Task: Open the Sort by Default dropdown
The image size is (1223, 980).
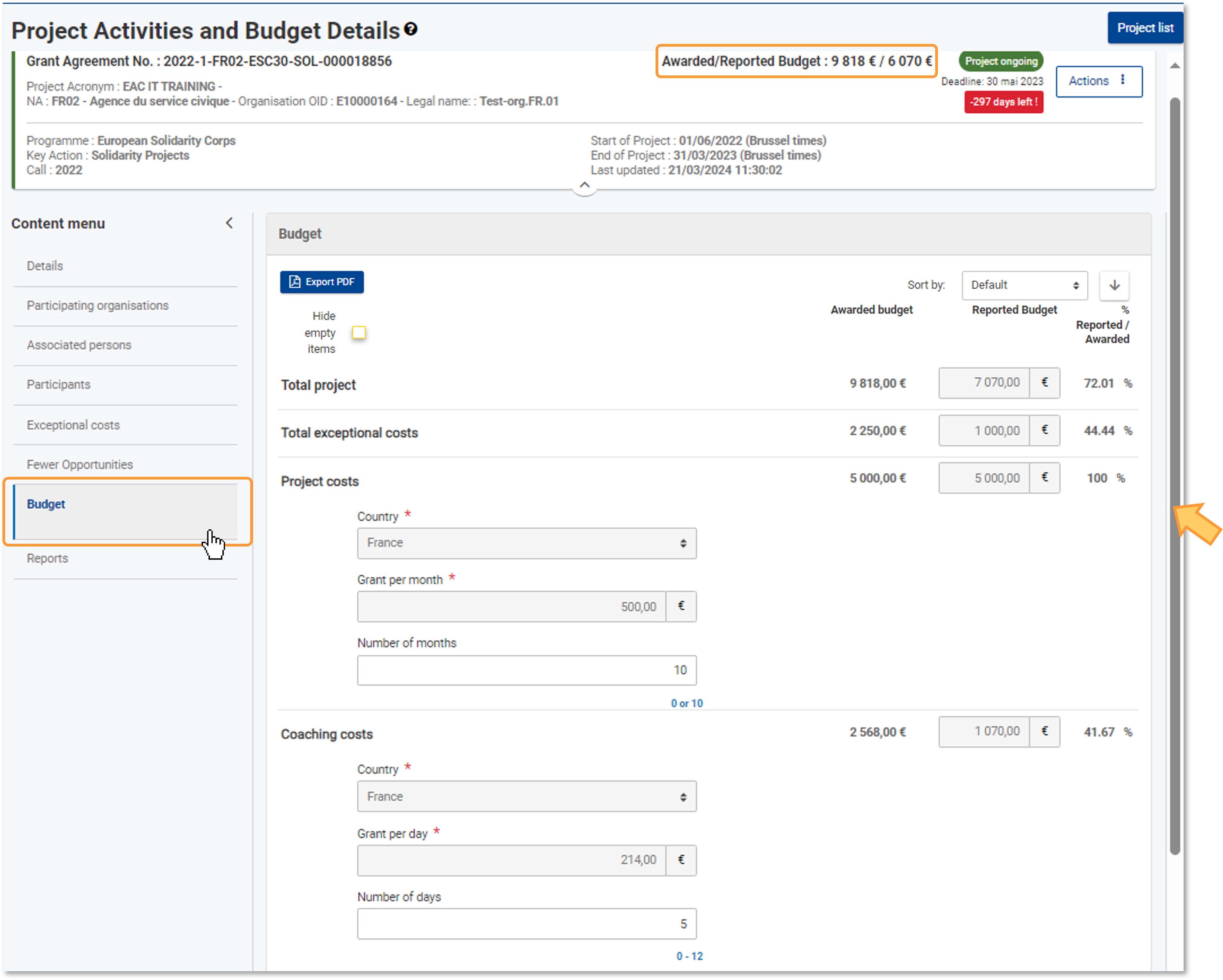Action: click(x=1025, y=285)
